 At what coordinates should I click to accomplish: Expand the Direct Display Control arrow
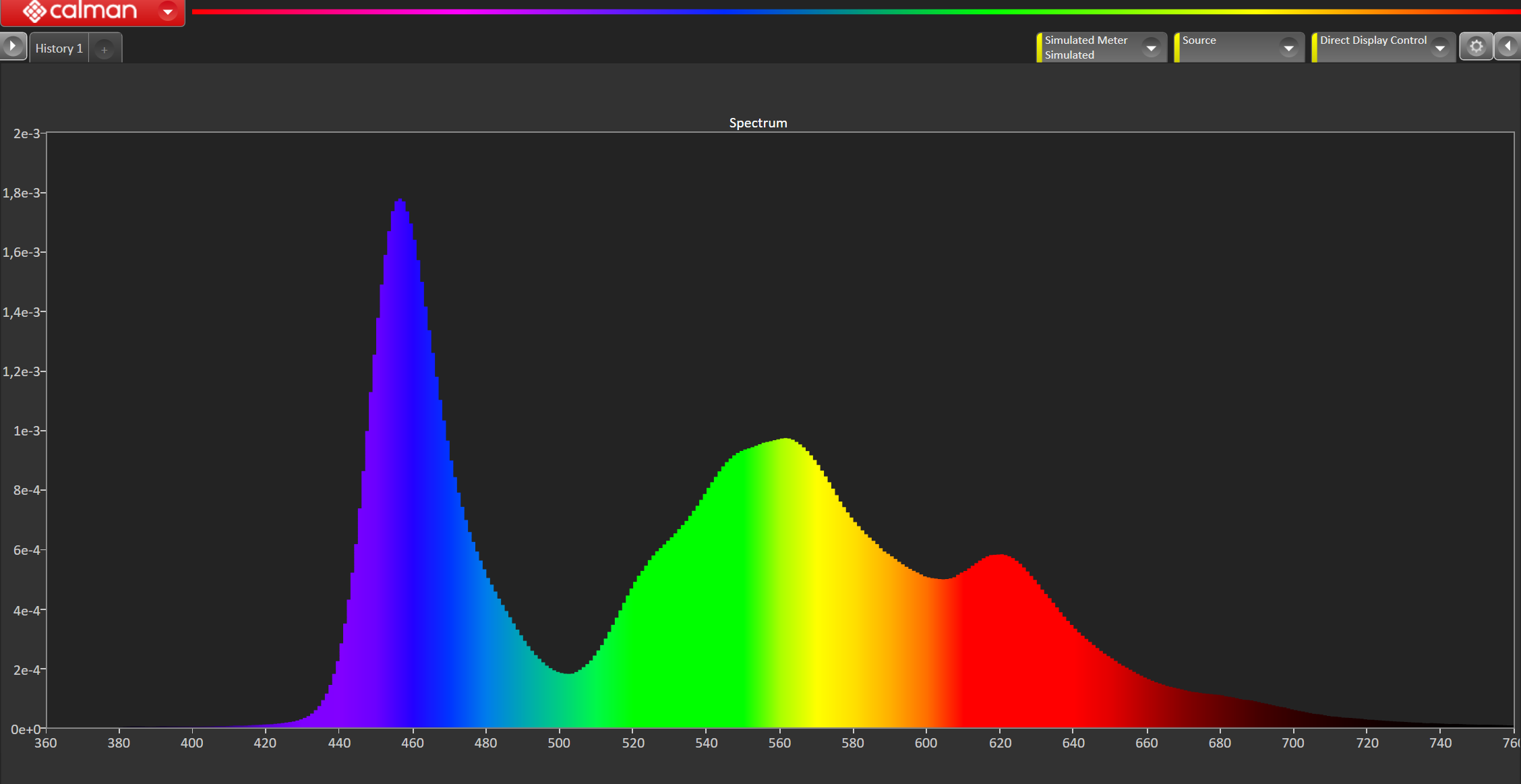coord(1439,48)
